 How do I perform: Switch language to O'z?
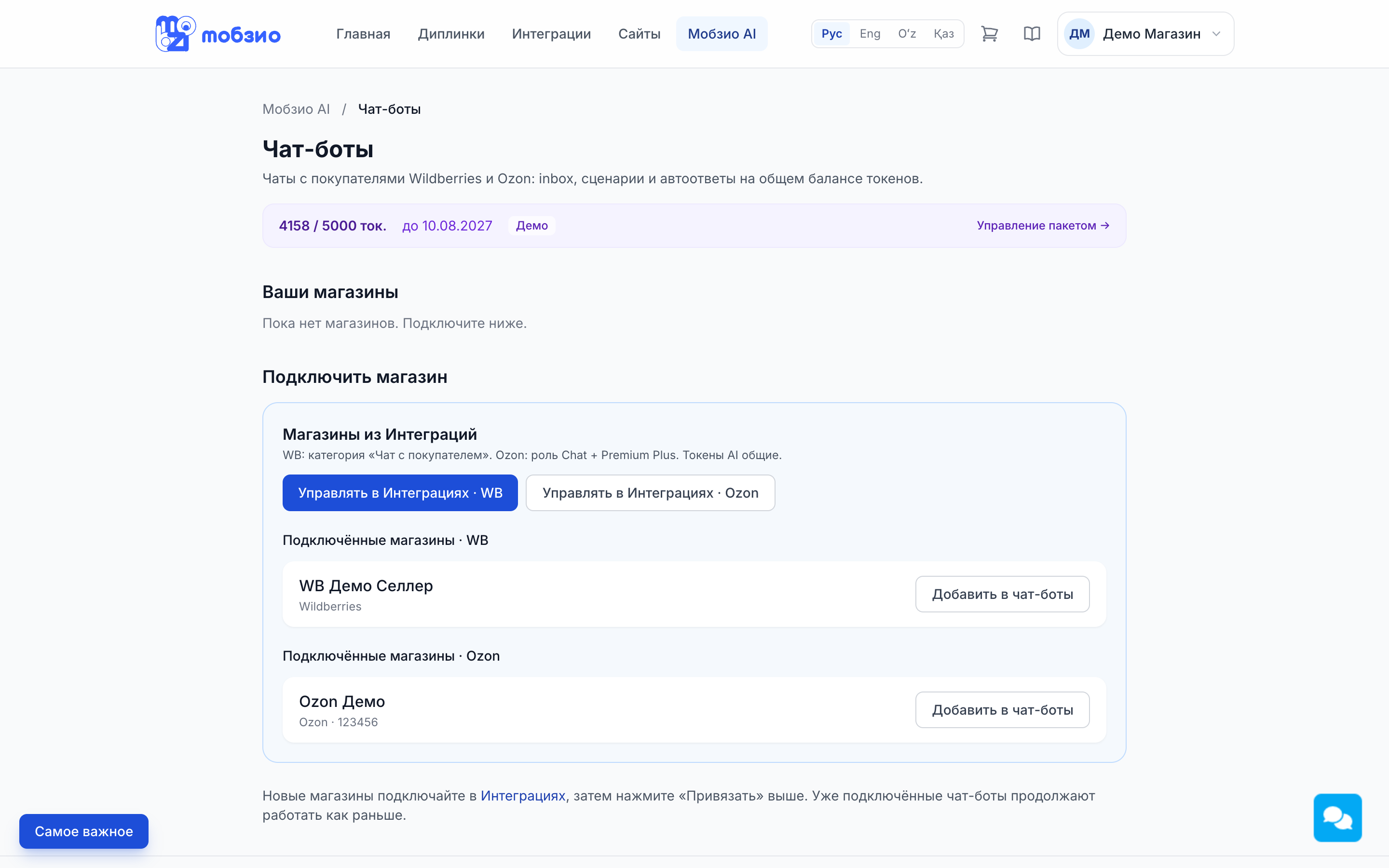(x=907, y=34)
